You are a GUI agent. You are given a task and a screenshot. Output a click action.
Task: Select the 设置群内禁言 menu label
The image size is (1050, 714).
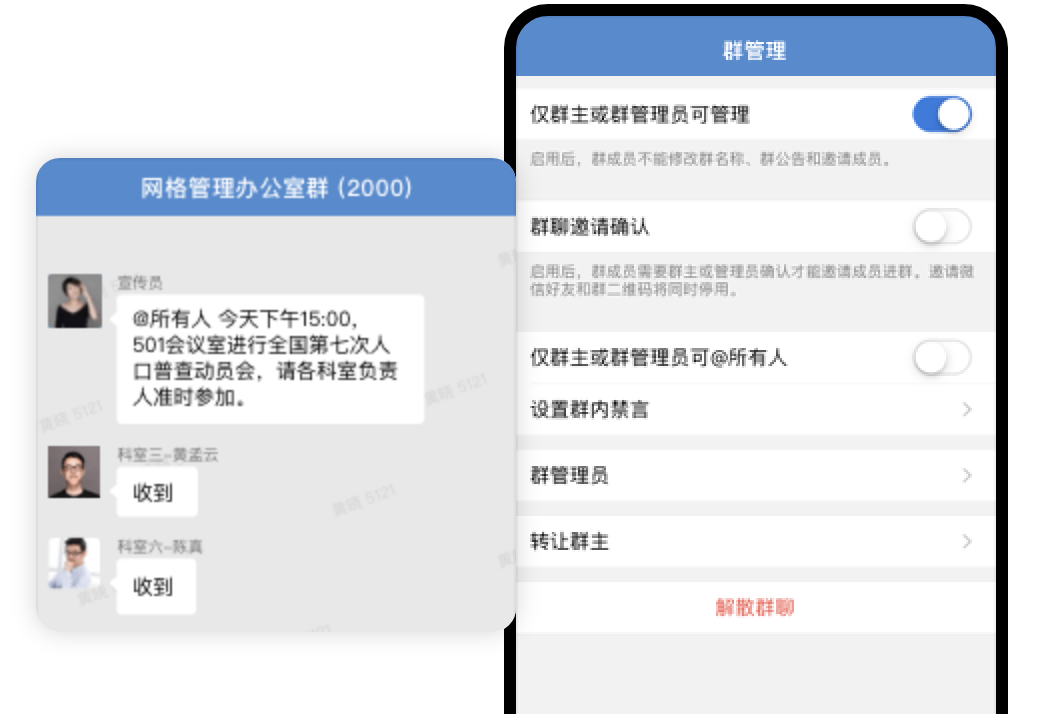tap(589, 410)
